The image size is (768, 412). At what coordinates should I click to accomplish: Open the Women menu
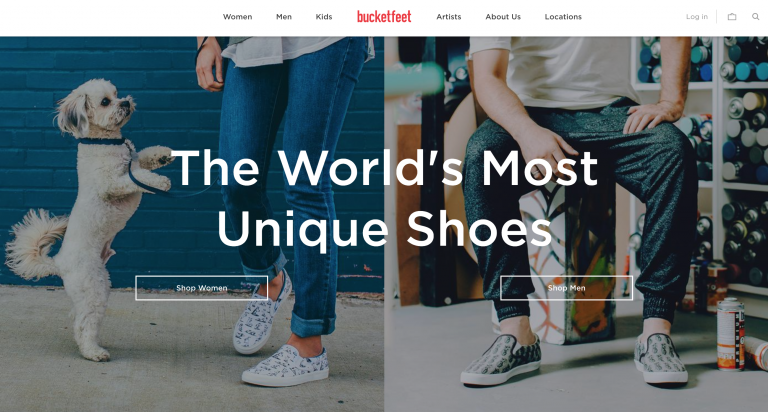point(238,17)
